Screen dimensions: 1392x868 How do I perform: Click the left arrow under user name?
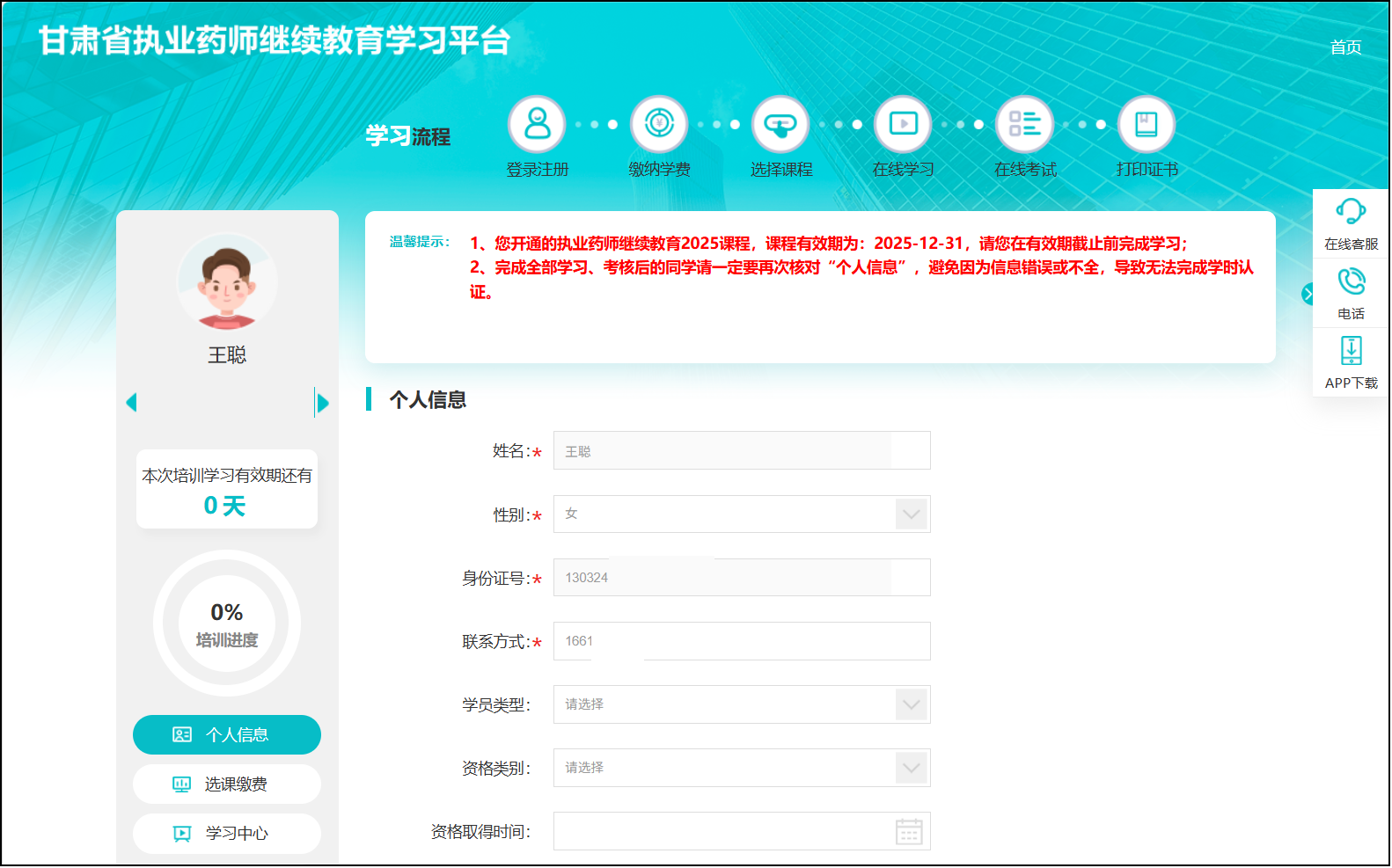[x=132, y=403]
